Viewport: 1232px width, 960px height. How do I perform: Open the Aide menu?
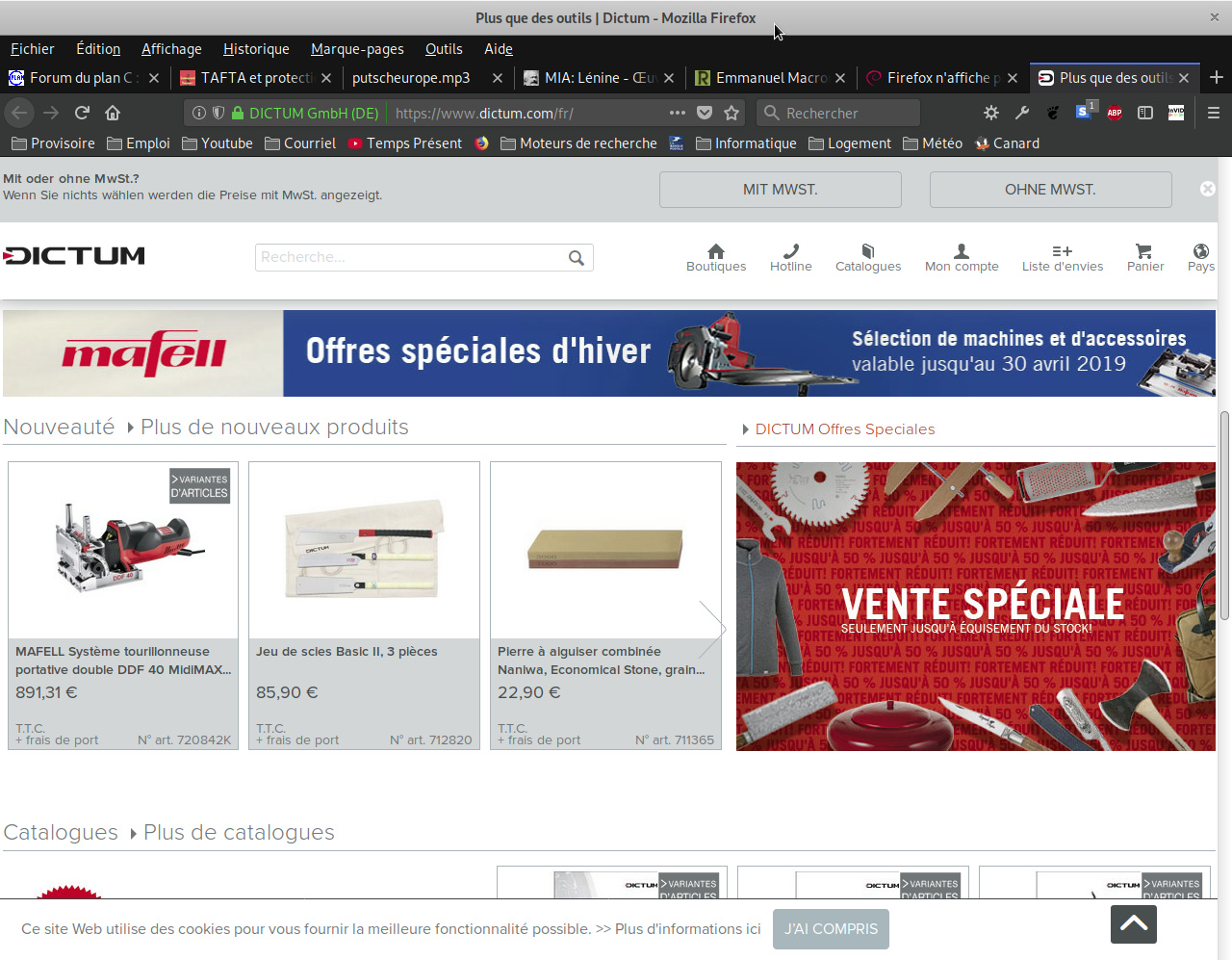[x=499, y=49]
